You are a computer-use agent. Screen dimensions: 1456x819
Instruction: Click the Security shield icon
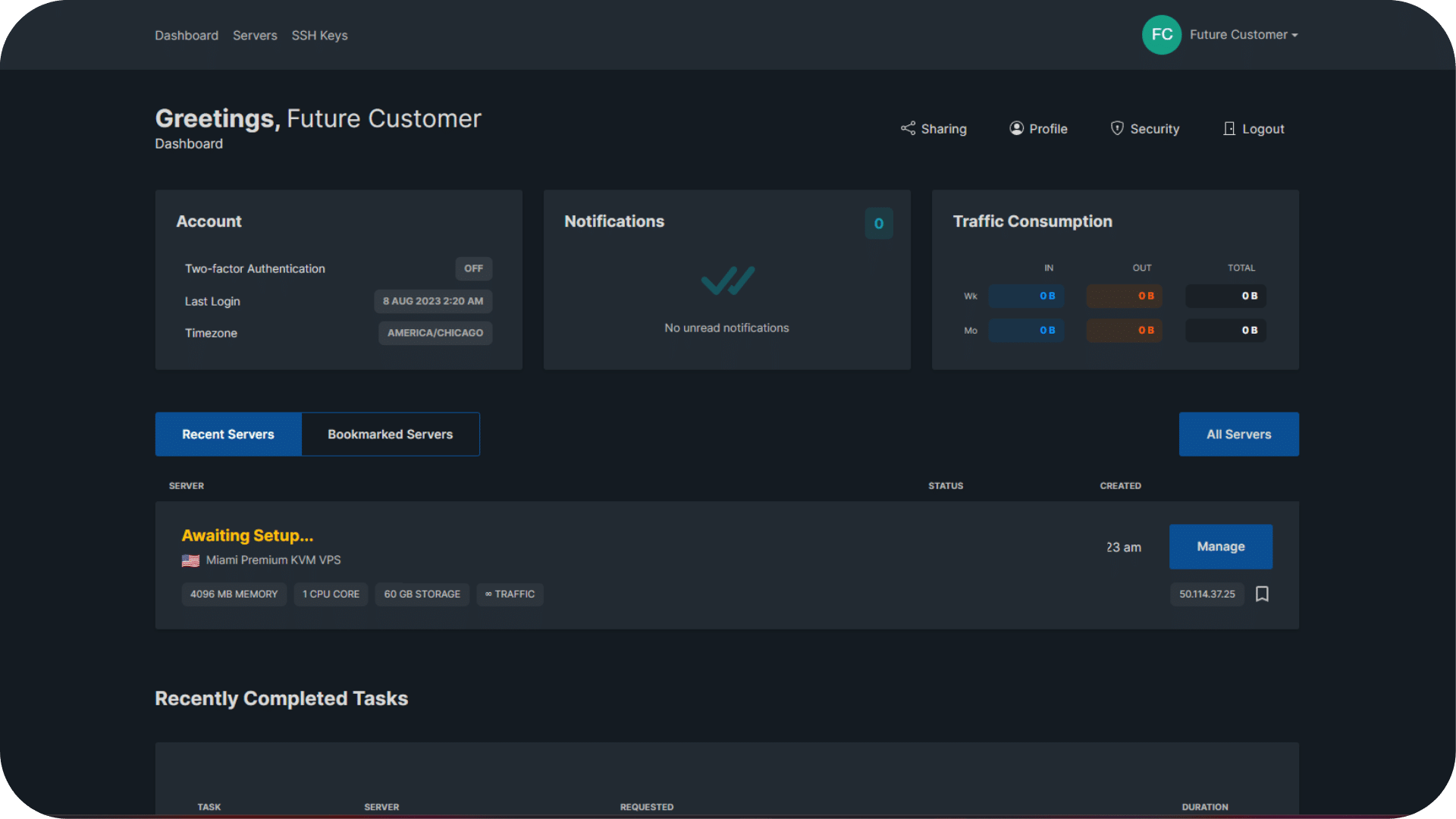coord(1117,128)
